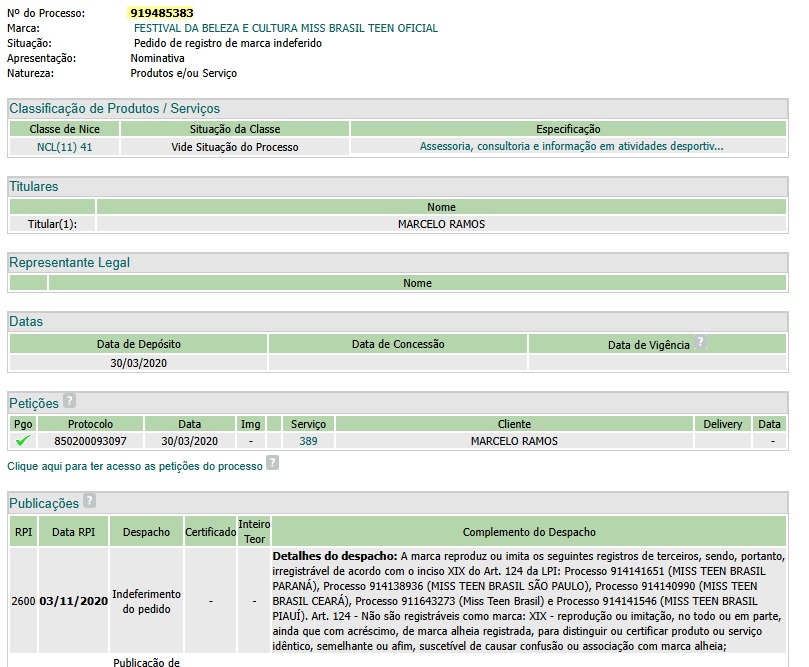This screenshot has width=809, height=667.
Task: Click the 'Data RPI' column header
Action: click(73, 532)
